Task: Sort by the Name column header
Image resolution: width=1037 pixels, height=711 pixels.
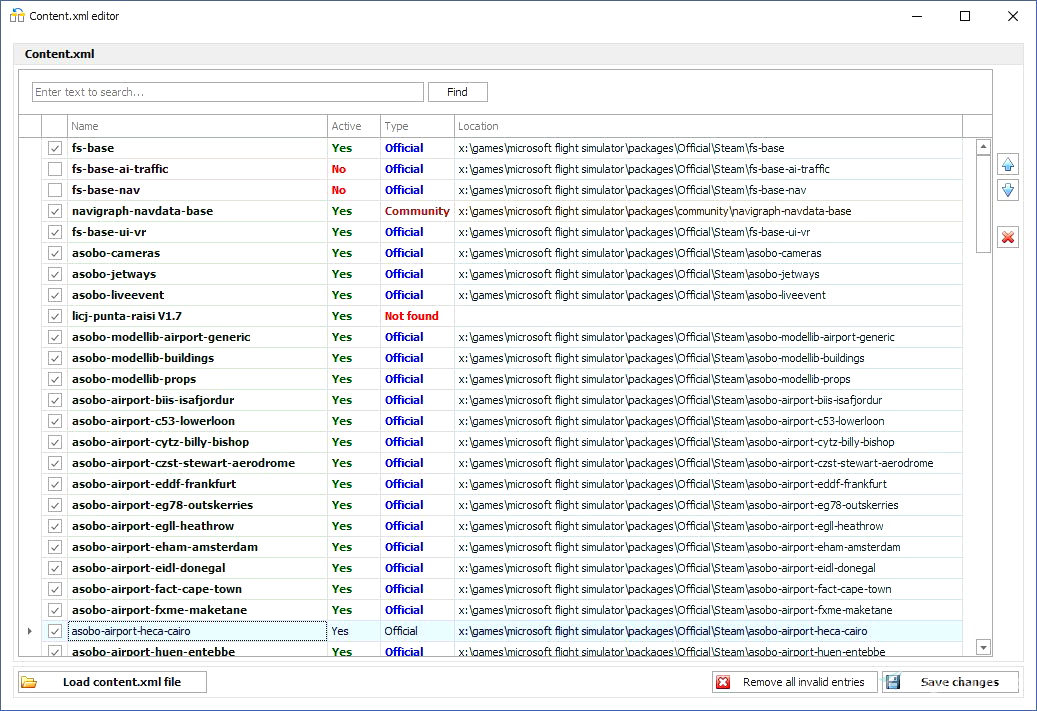Action: click(197, 126)
